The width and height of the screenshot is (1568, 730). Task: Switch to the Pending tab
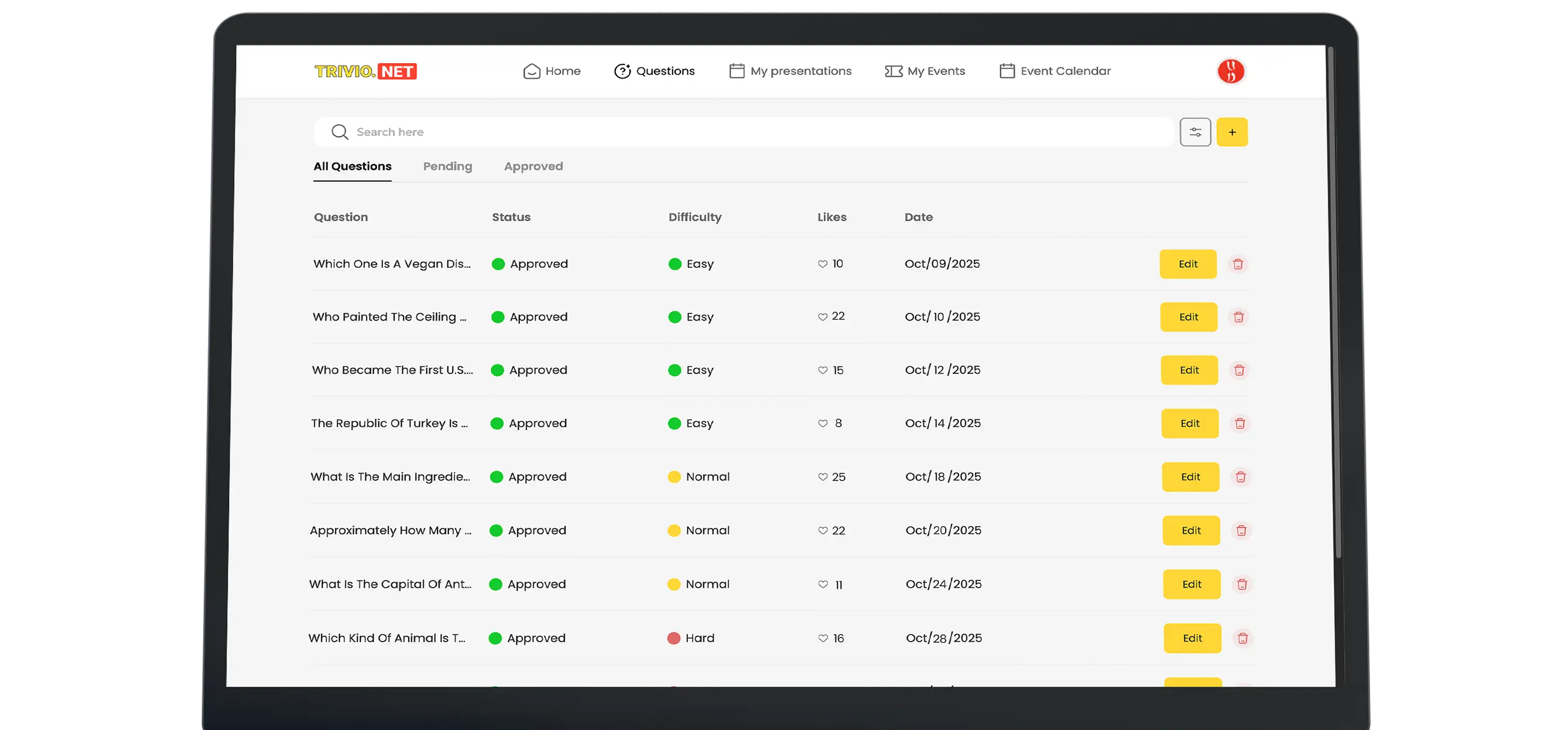click(447, 166)
